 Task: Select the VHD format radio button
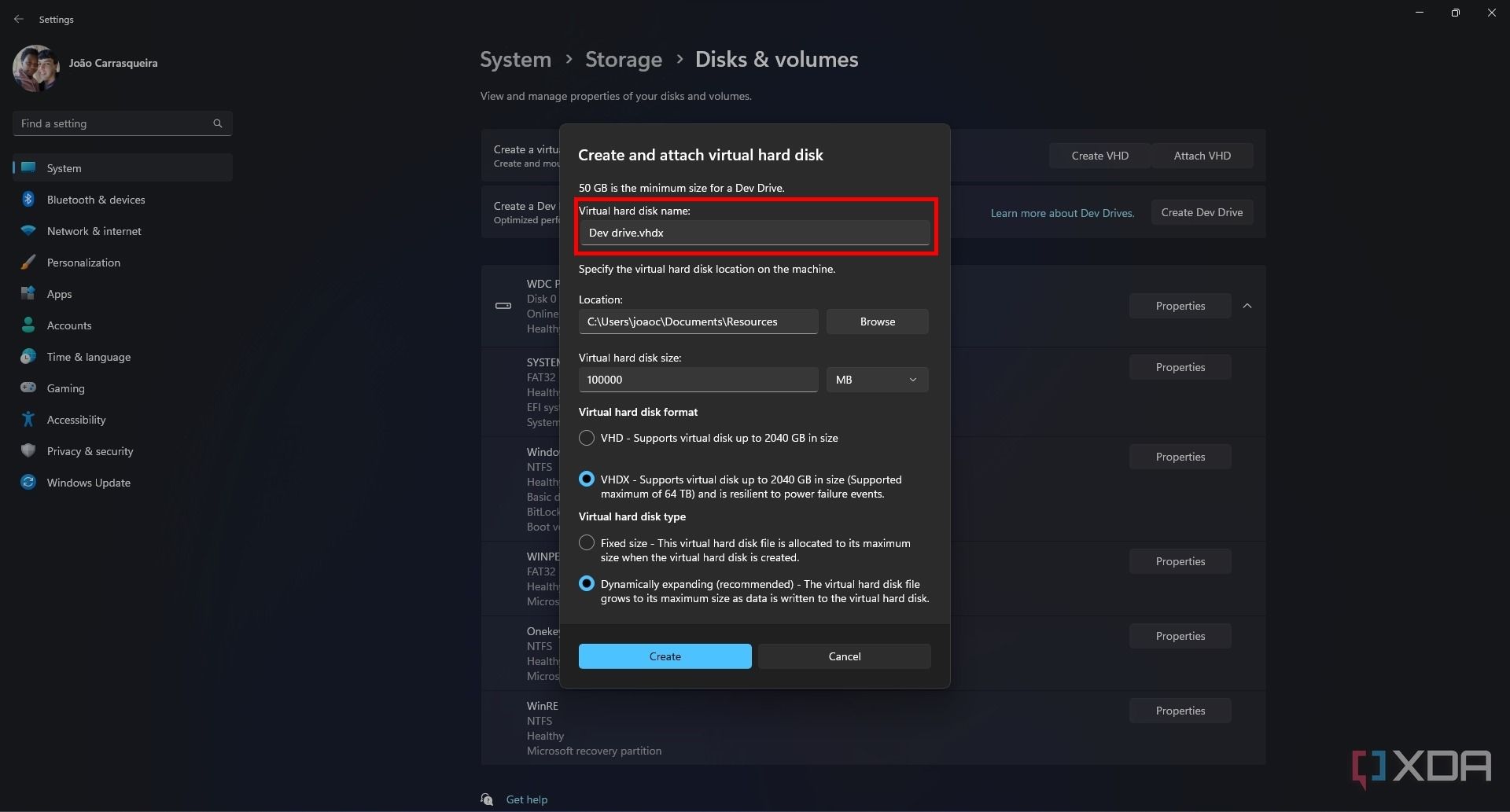[x=587, y=438]
